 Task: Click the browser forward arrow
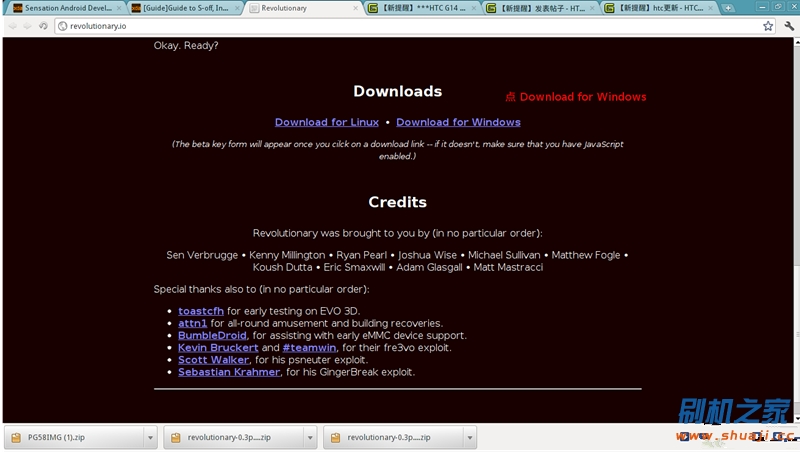pyautogui.click(x=28, y=26)
